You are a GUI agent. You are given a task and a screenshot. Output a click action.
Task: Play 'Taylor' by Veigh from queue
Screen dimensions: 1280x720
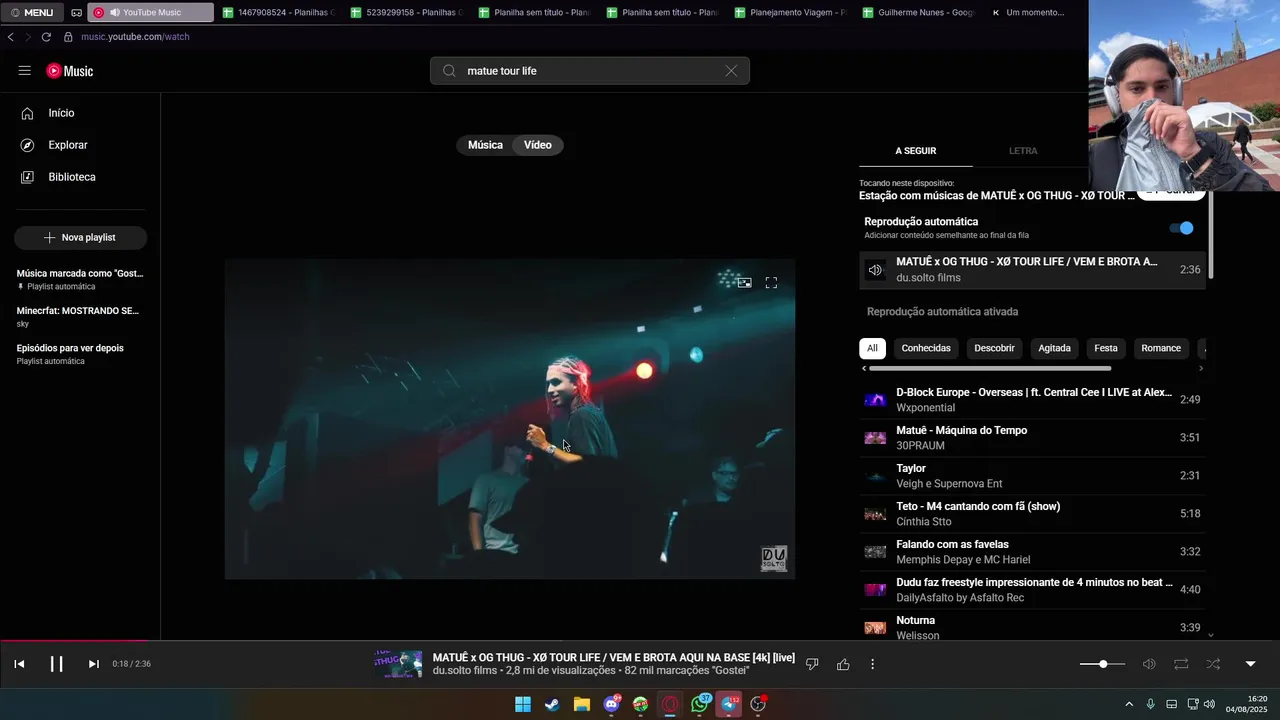1032,476
